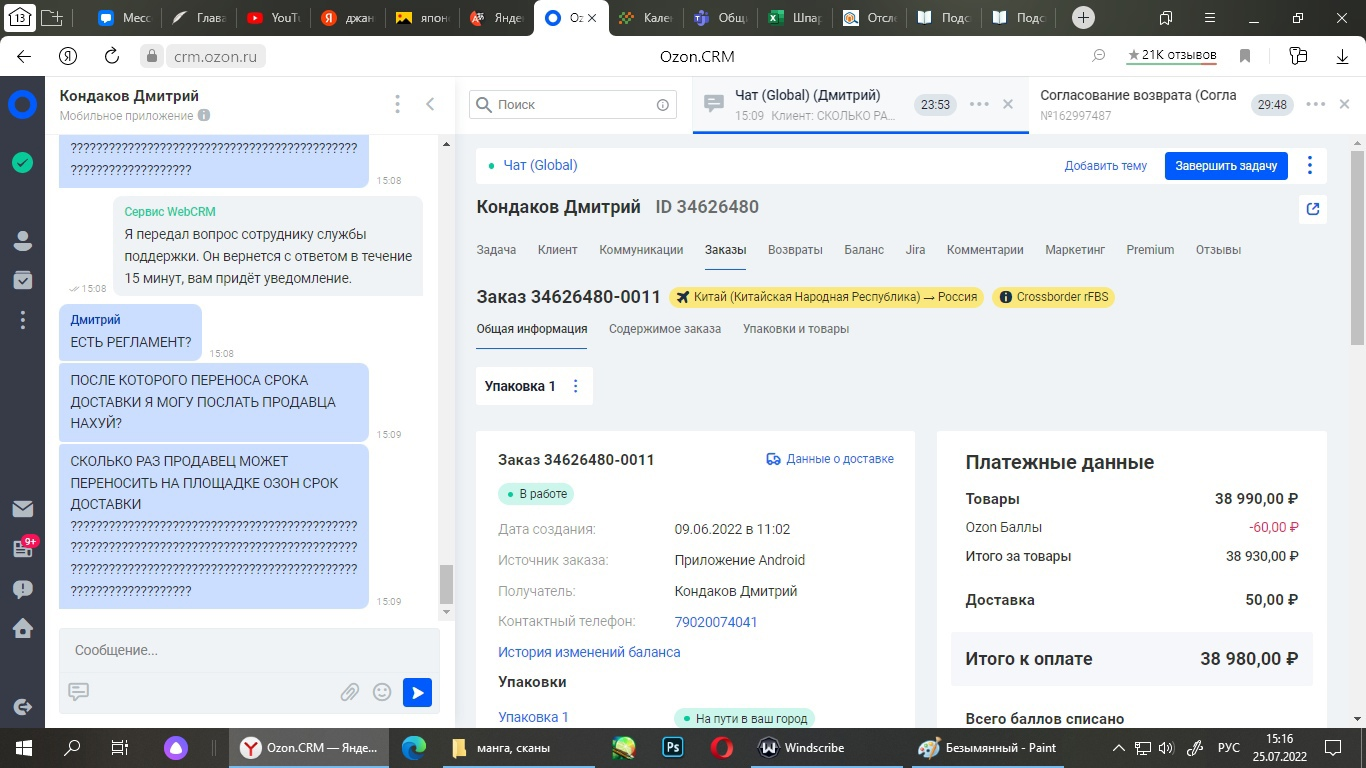Click the Данные о доставке link
Screen dimensions: 1366x768
pyautogui.click(x=830, y=459)
